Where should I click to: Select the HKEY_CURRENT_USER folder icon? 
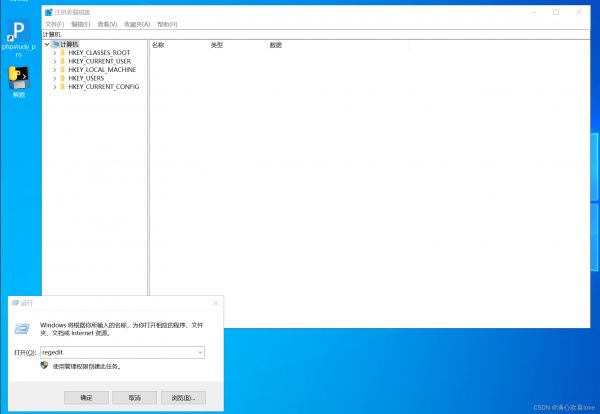[62, 61]
